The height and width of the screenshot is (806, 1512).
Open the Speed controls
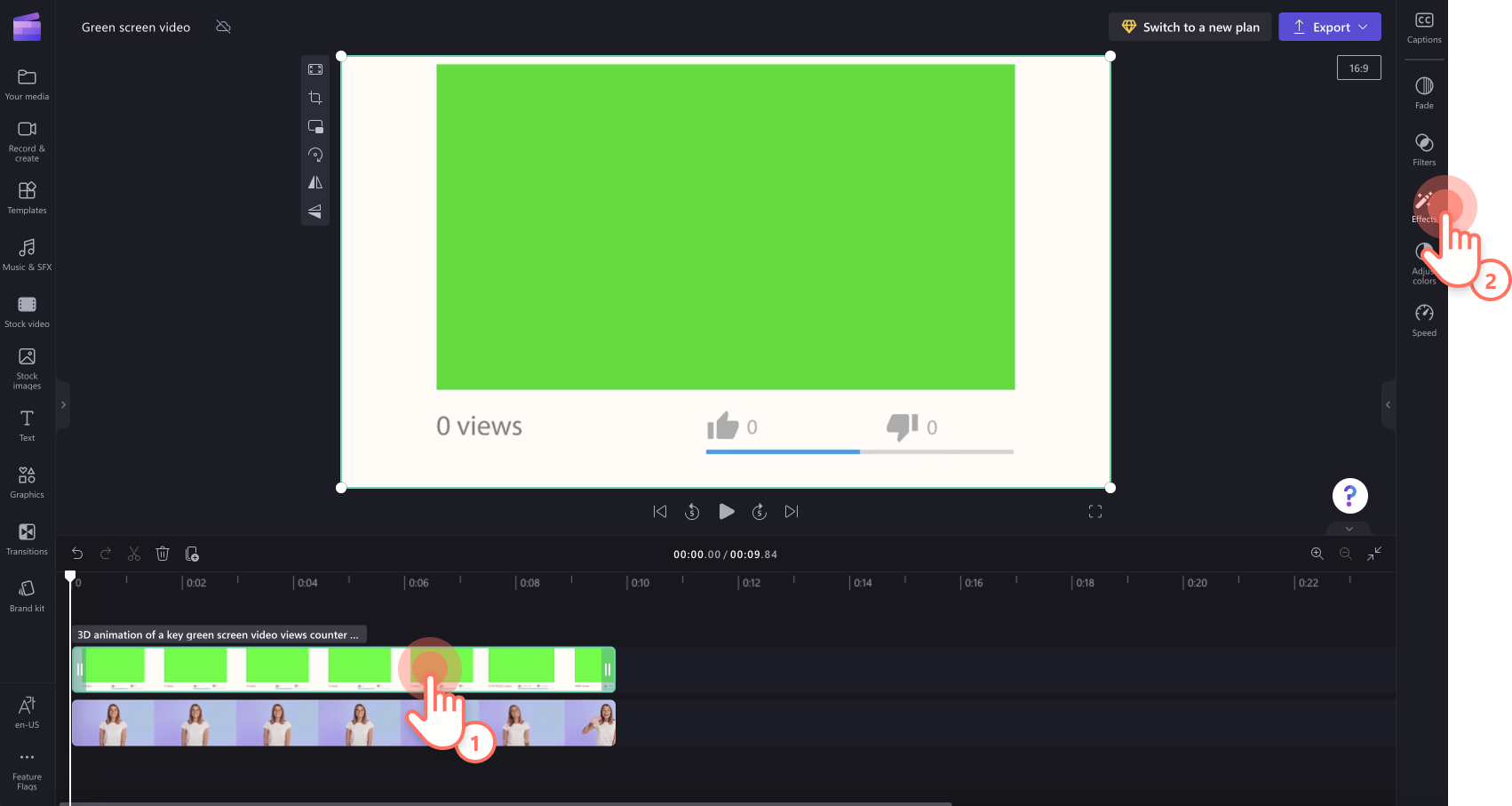1423,318
